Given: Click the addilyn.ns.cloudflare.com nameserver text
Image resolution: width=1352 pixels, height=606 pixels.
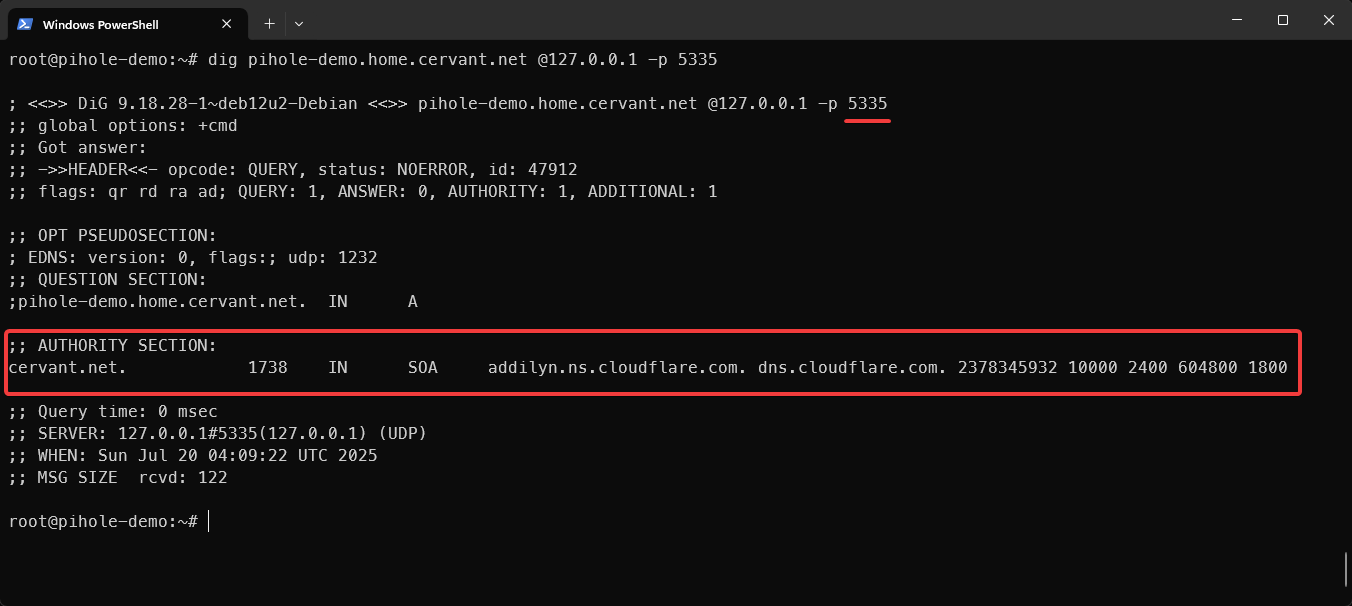Looking at the screenshot, I should click(617, 368).
